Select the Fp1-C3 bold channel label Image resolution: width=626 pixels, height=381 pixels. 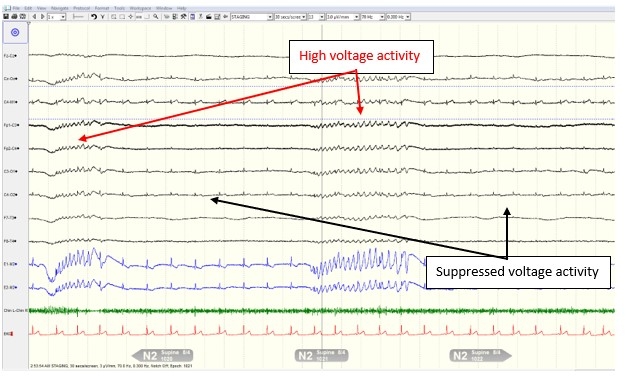[11, 125]
